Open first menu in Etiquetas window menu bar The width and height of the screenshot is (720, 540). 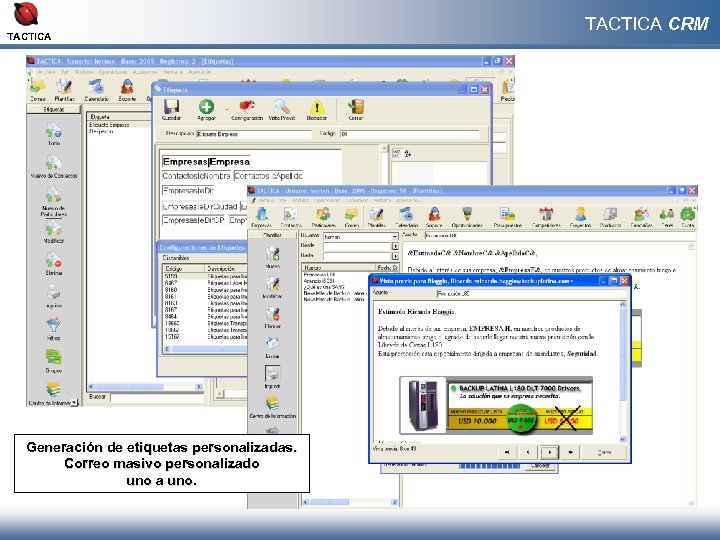[x=47, y=72]
